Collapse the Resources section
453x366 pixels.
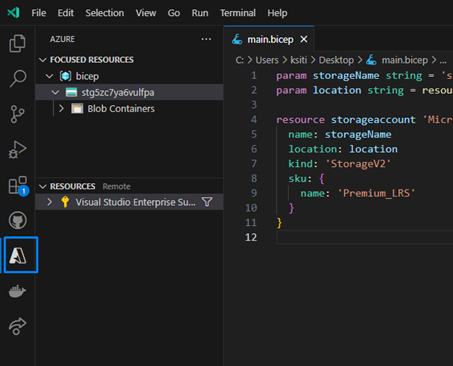pos(43,186)
